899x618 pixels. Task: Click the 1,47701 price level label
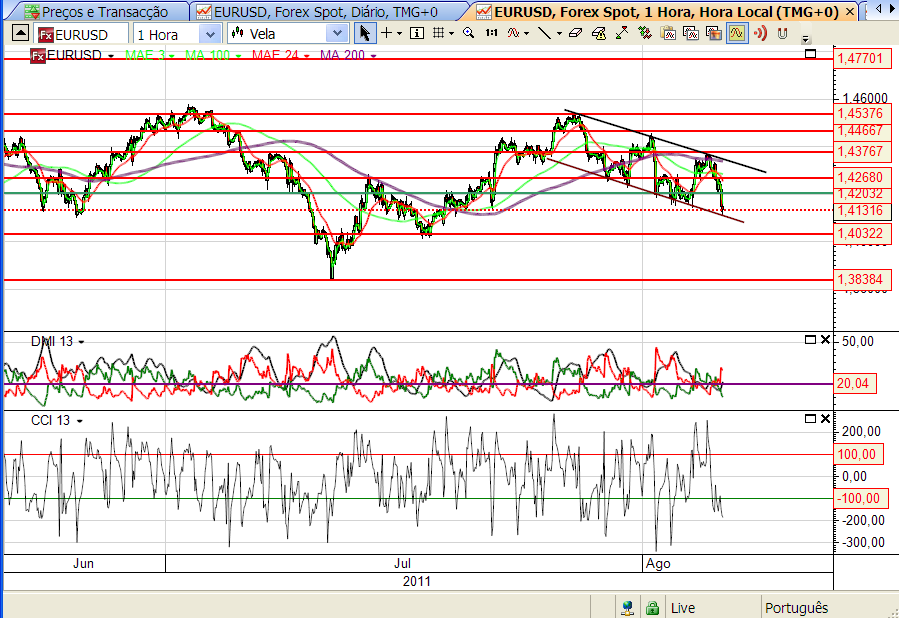coord(862,58)
